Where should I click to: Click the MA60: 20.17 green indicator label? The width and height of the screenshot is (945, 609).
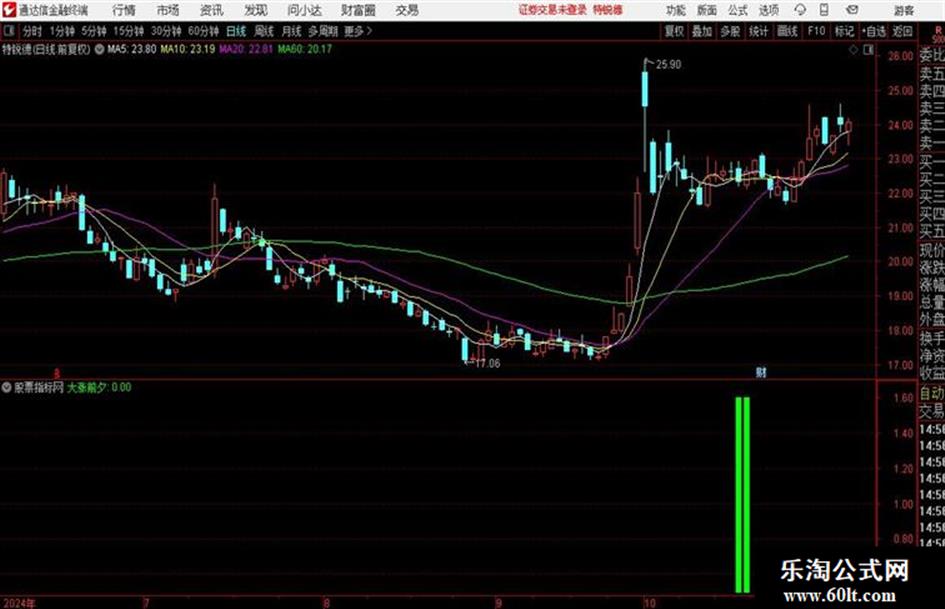304,49
